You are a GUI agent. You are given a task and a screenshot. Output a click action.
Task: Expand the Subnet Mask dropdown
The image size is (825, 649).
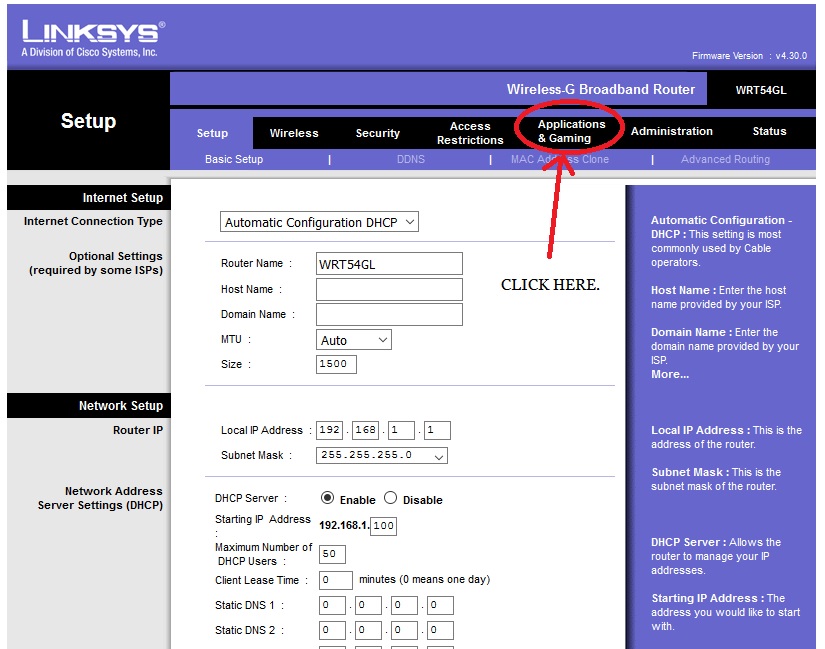[x=382, y=455]
